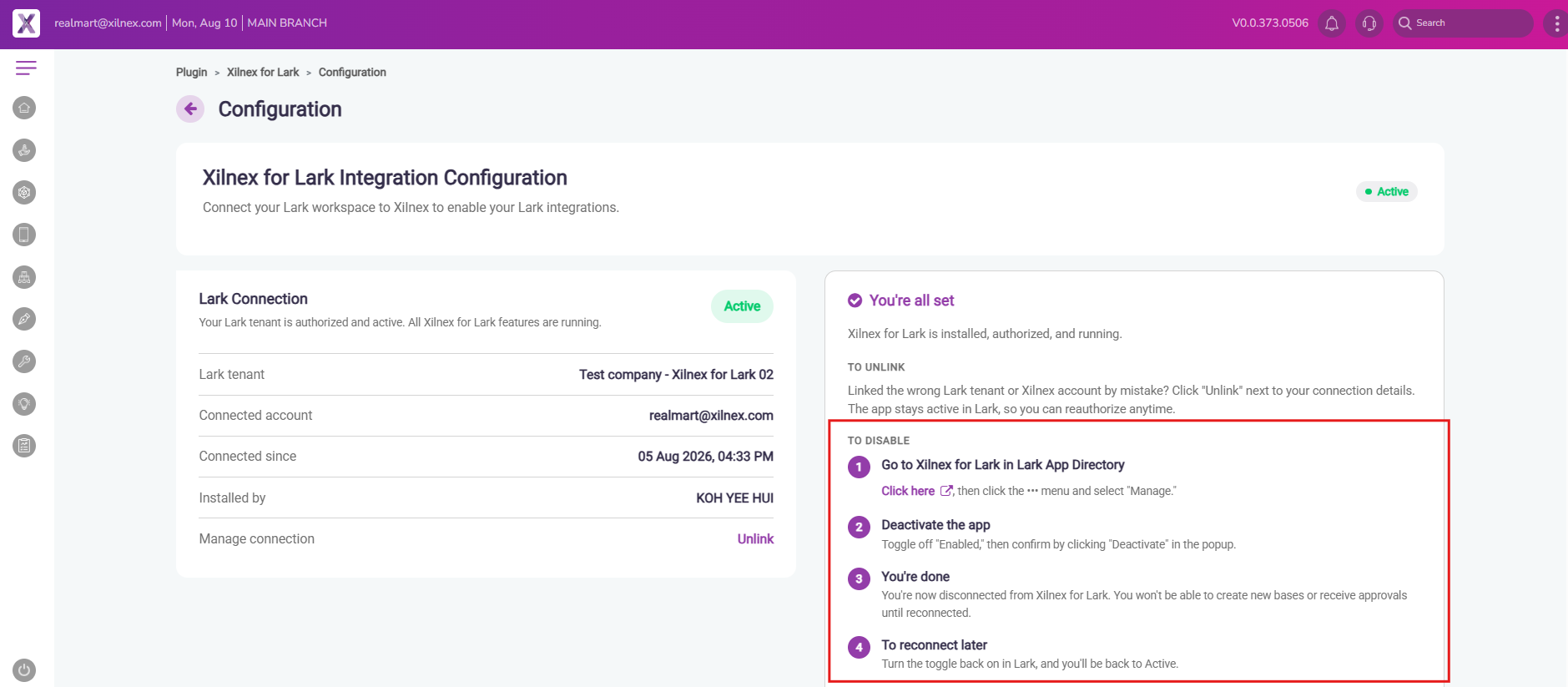This screenshot has width=1568, height=687.
Task: Open the lightbulb sidebar icon
Action: (x=24, y=404)
